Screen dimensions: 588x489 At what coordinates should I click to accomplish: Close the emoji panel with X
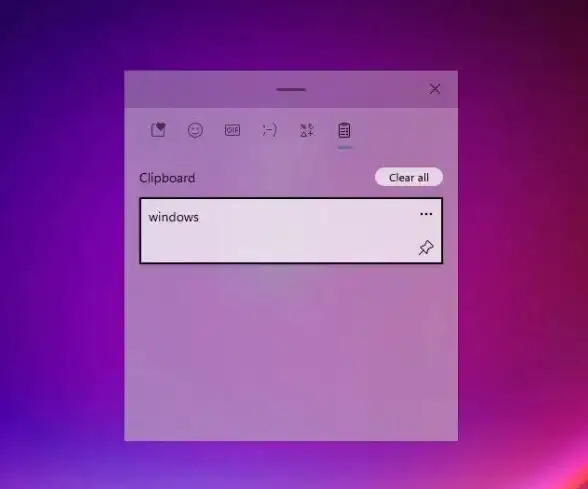pyautogui.click(x=435, y=89)
